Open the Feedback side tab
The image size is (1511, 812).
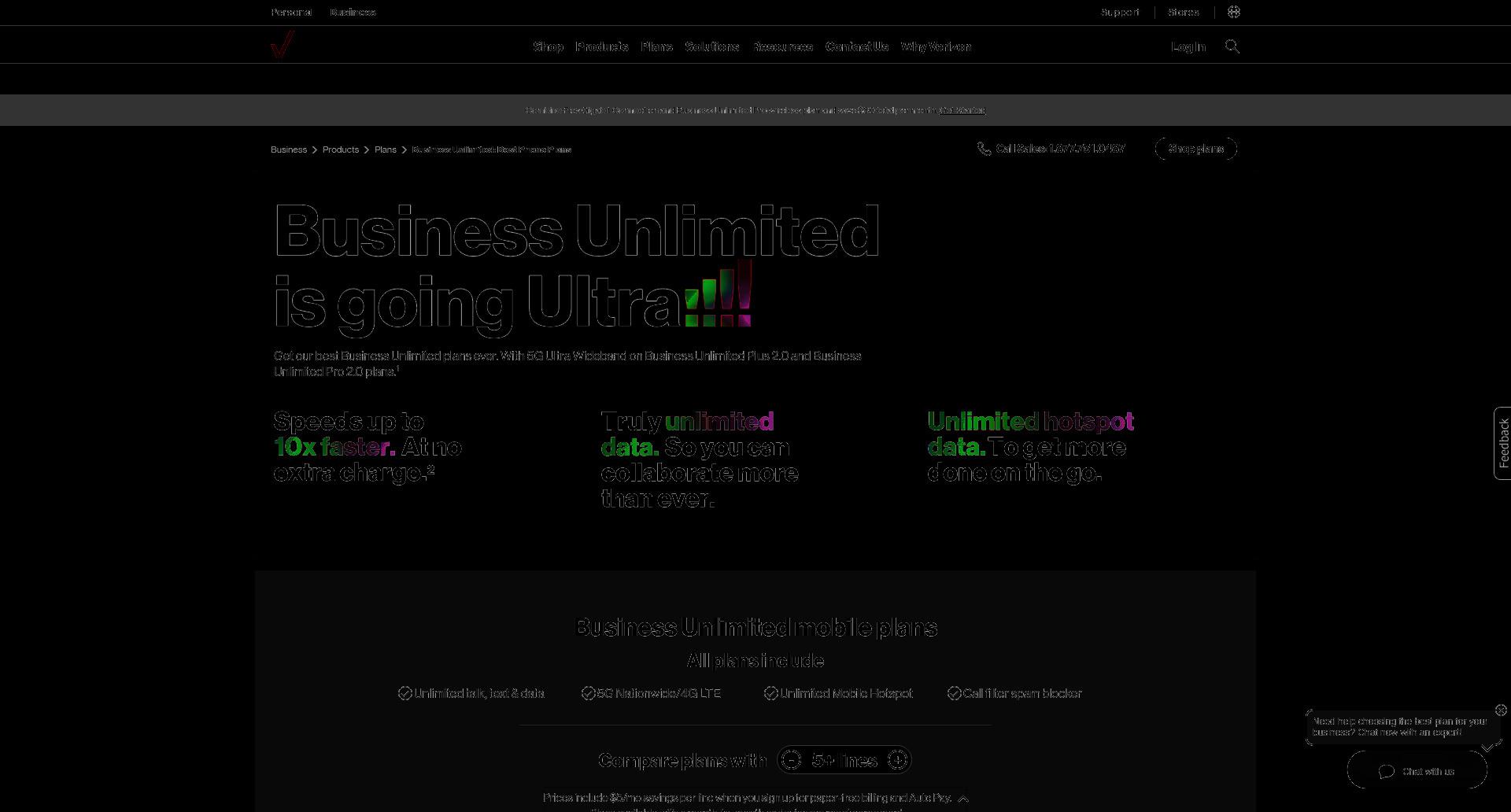pos(1503,443)
